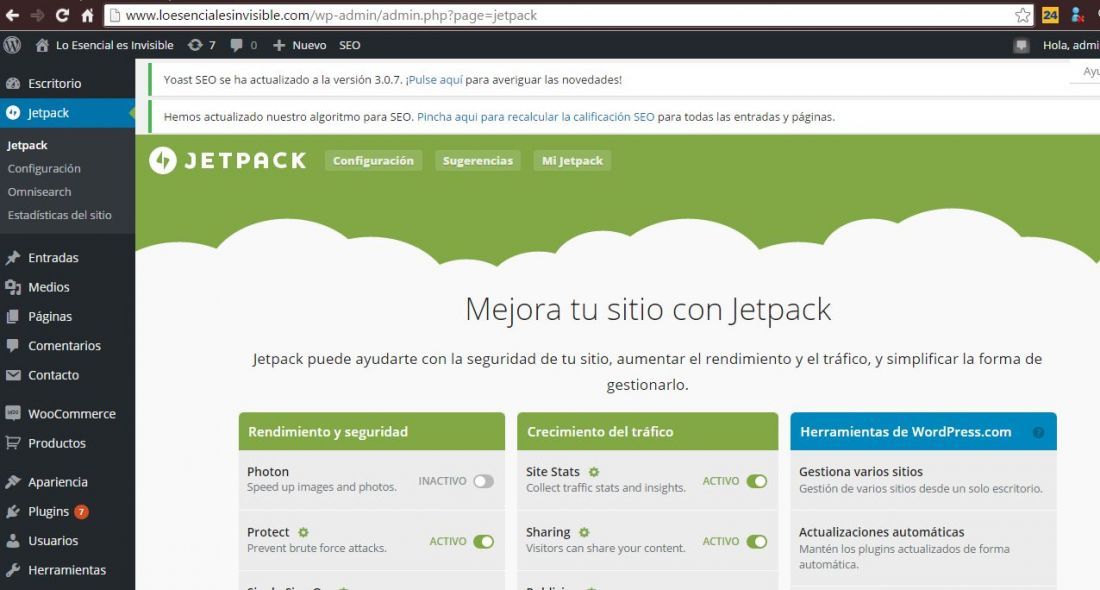1100x590 pixels.
Task: Click the Sugerencias button in Jetpack header
Action: coord(478,161)
